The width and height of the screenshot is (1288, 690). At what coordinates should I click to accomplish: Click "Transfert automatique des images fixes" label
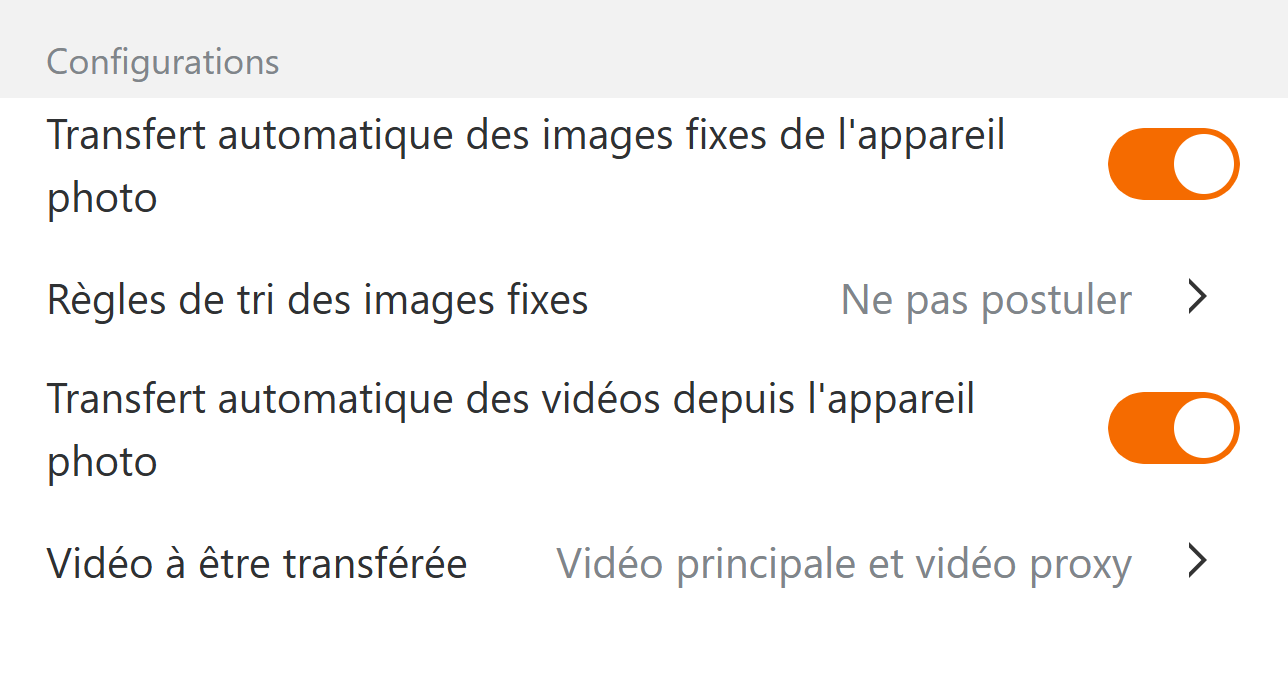coord(526,135)
